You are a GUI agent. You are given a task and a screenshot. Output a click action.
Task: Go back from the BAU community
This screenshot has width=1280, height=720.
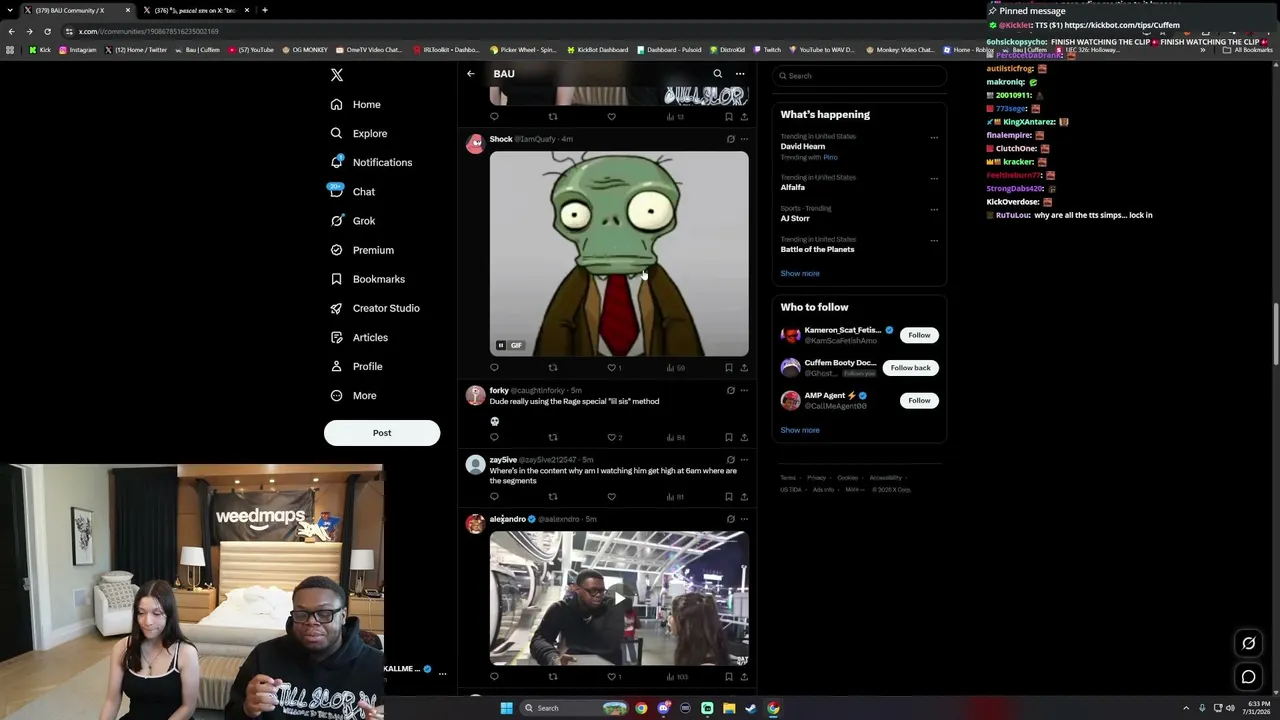(471, 74)
